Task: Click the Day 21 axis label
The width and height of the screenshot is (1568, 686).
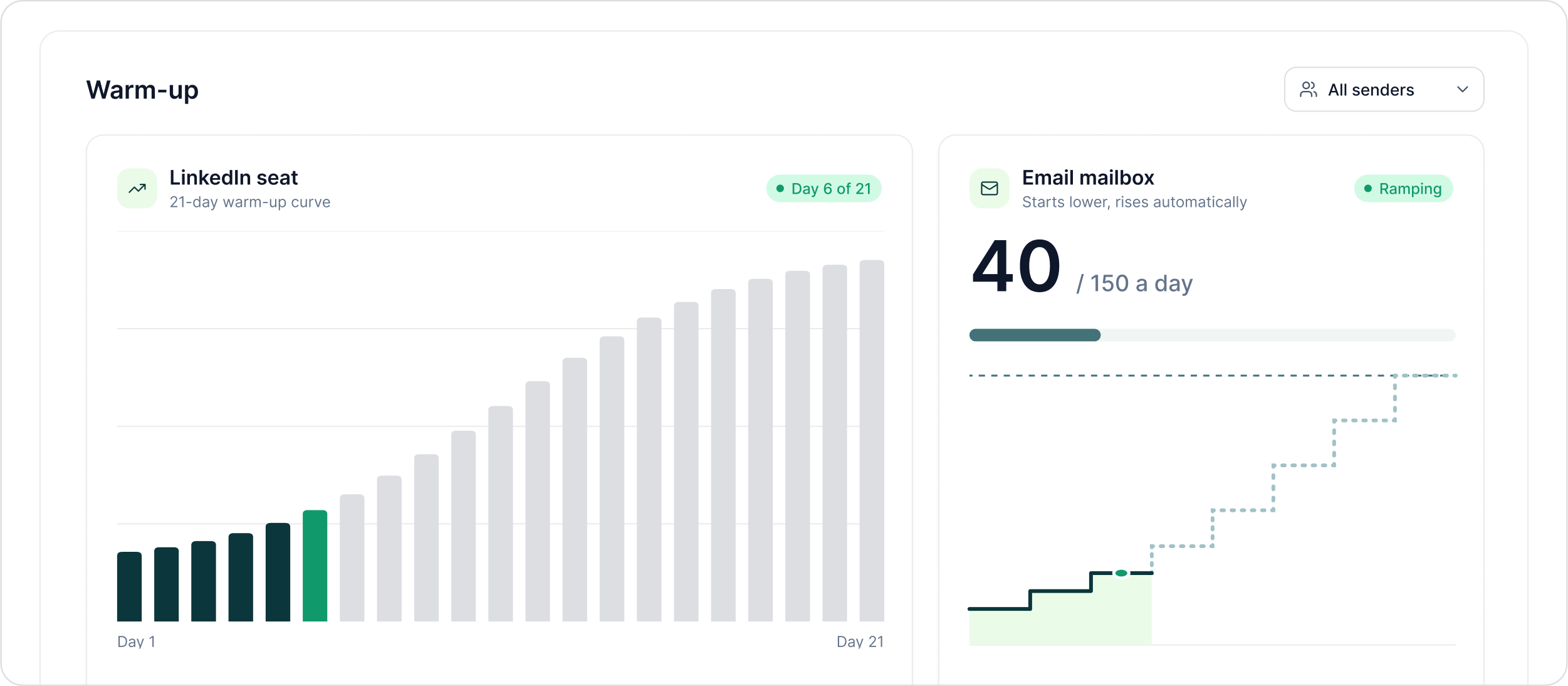Action: [x=860, y=641]
